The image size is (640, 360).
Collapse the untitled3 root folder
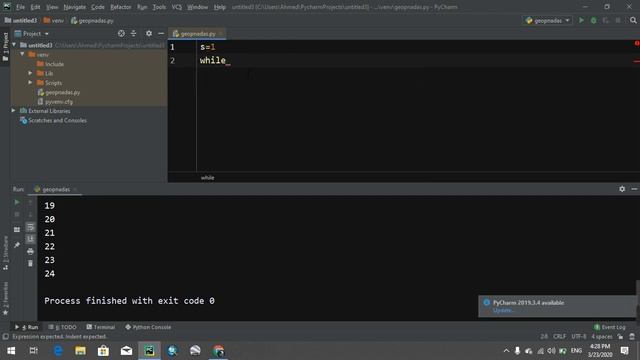(x=15, y=45)
